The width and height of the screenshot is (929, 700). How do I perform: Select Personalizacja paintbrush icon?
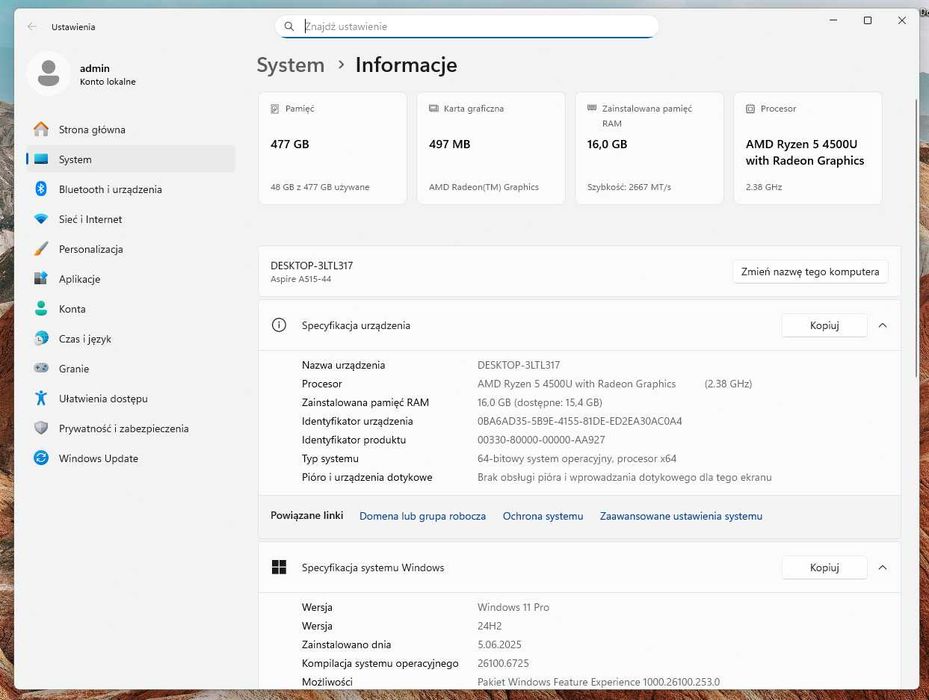click(x=41, y=249)
